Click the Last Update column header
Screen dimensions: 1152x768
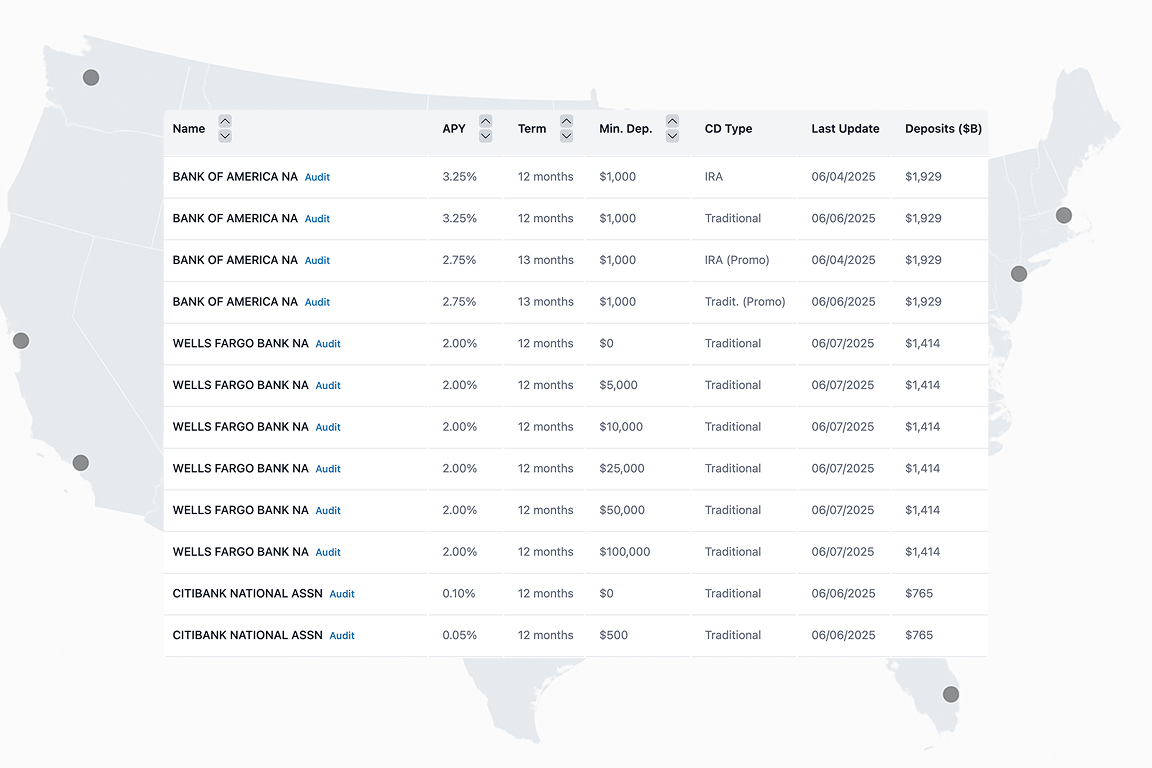(x=846, y=129)
